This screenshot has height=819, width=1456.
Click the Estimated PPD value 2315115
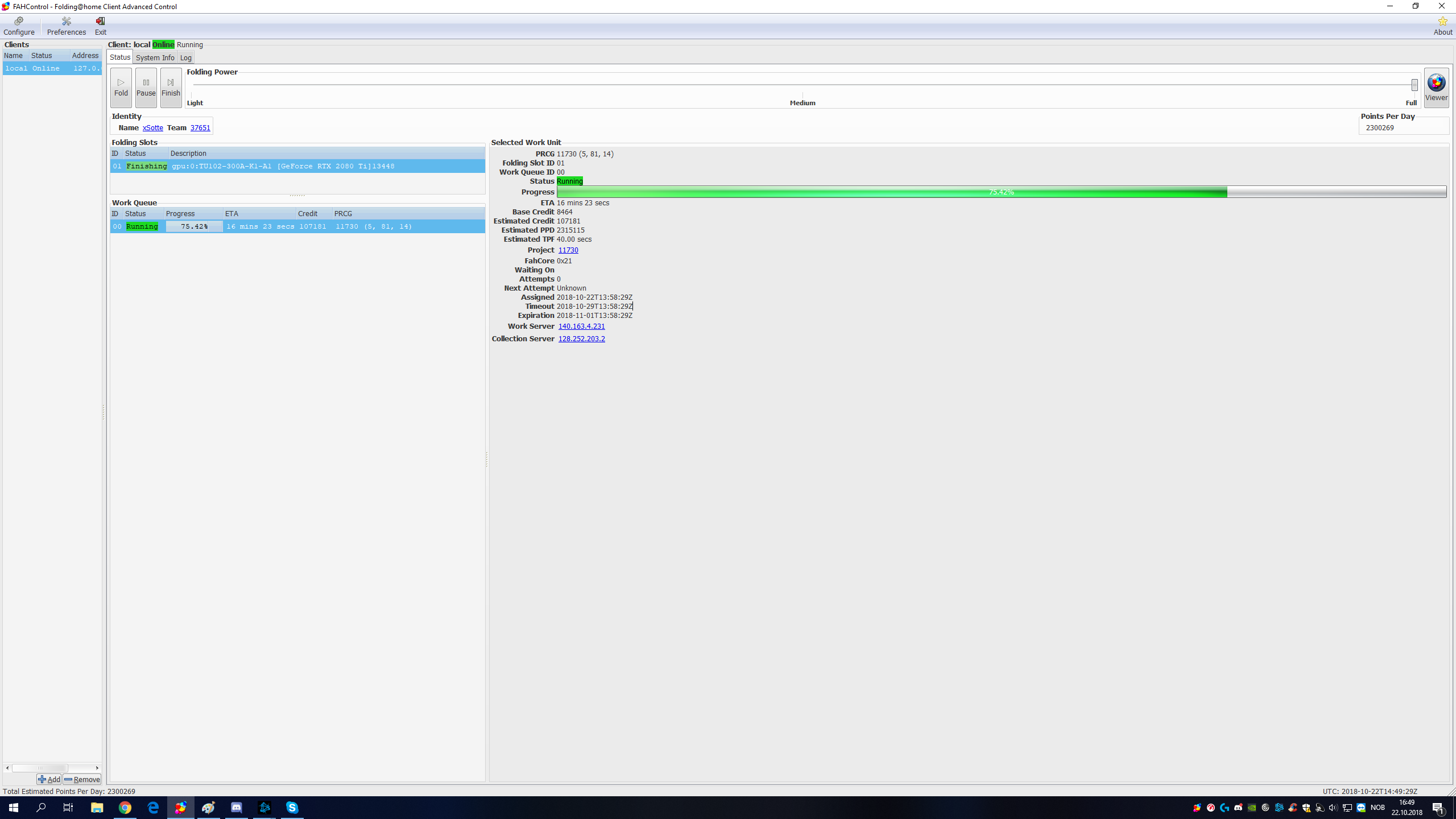[x=570, y=230]
